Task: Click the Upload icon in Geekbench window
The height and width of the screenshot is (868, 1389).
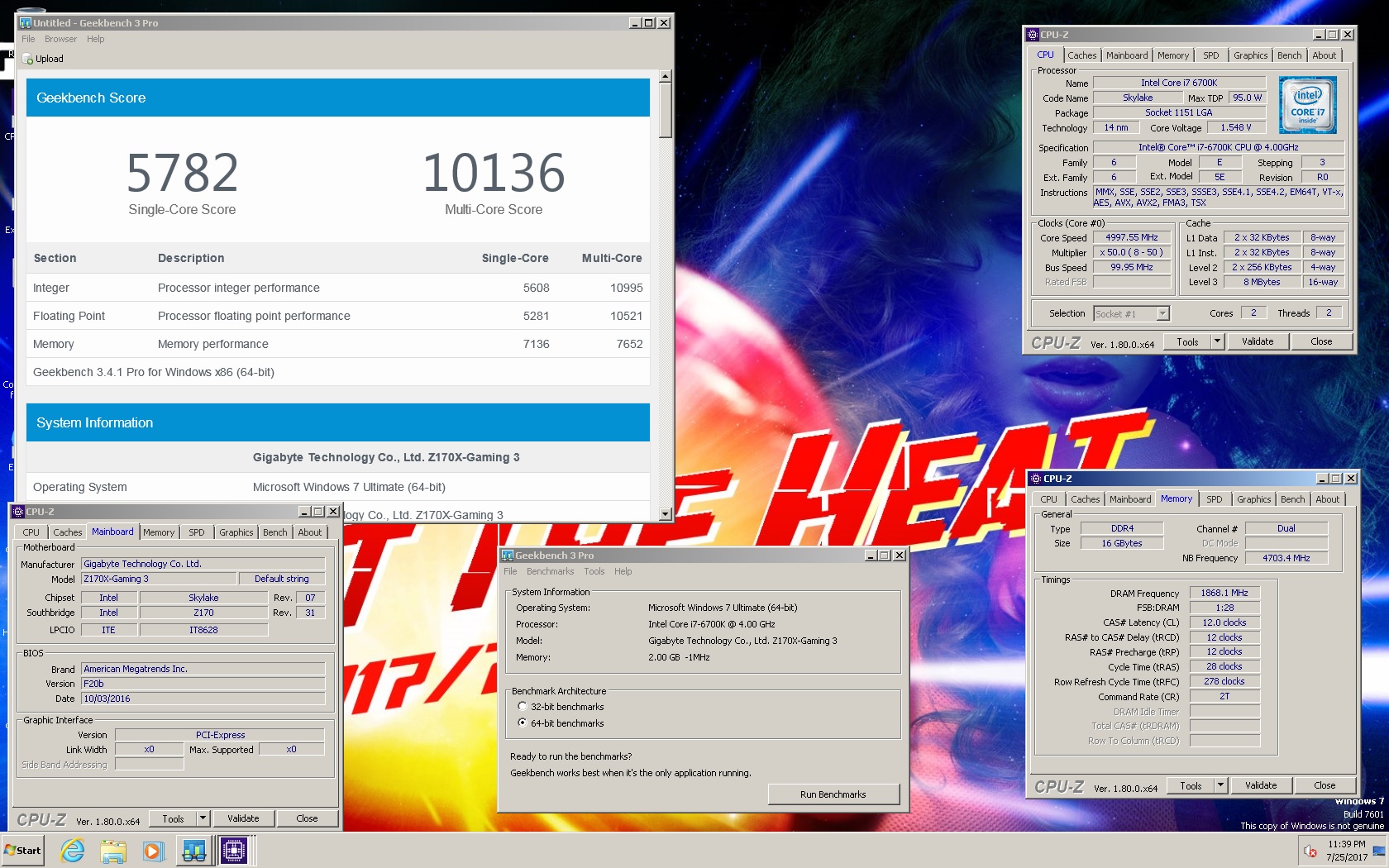Action: [28, 59]
